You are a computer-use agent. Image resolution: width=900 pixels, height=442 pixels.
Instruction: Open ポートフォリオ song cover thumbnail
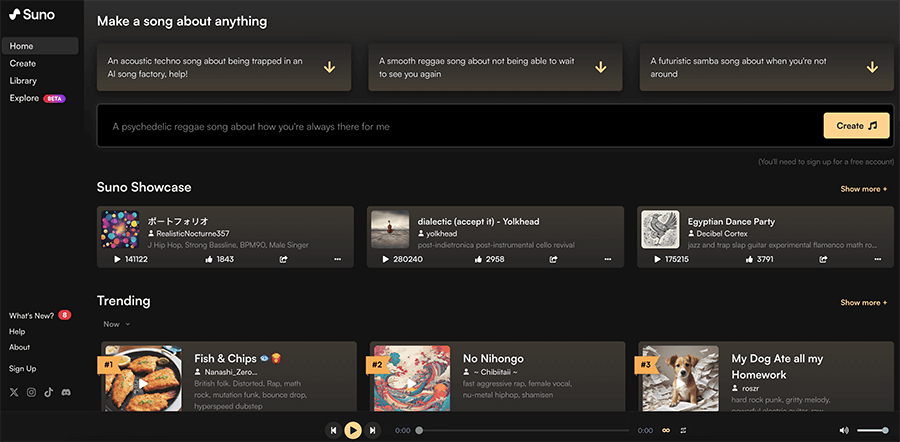pos(121,229)
